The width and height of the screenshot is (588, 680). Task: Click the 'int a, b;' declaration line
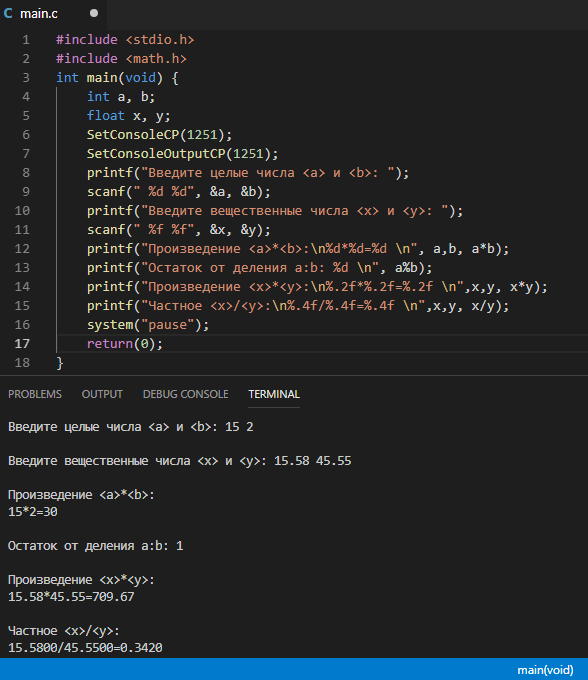pos(121,97)
